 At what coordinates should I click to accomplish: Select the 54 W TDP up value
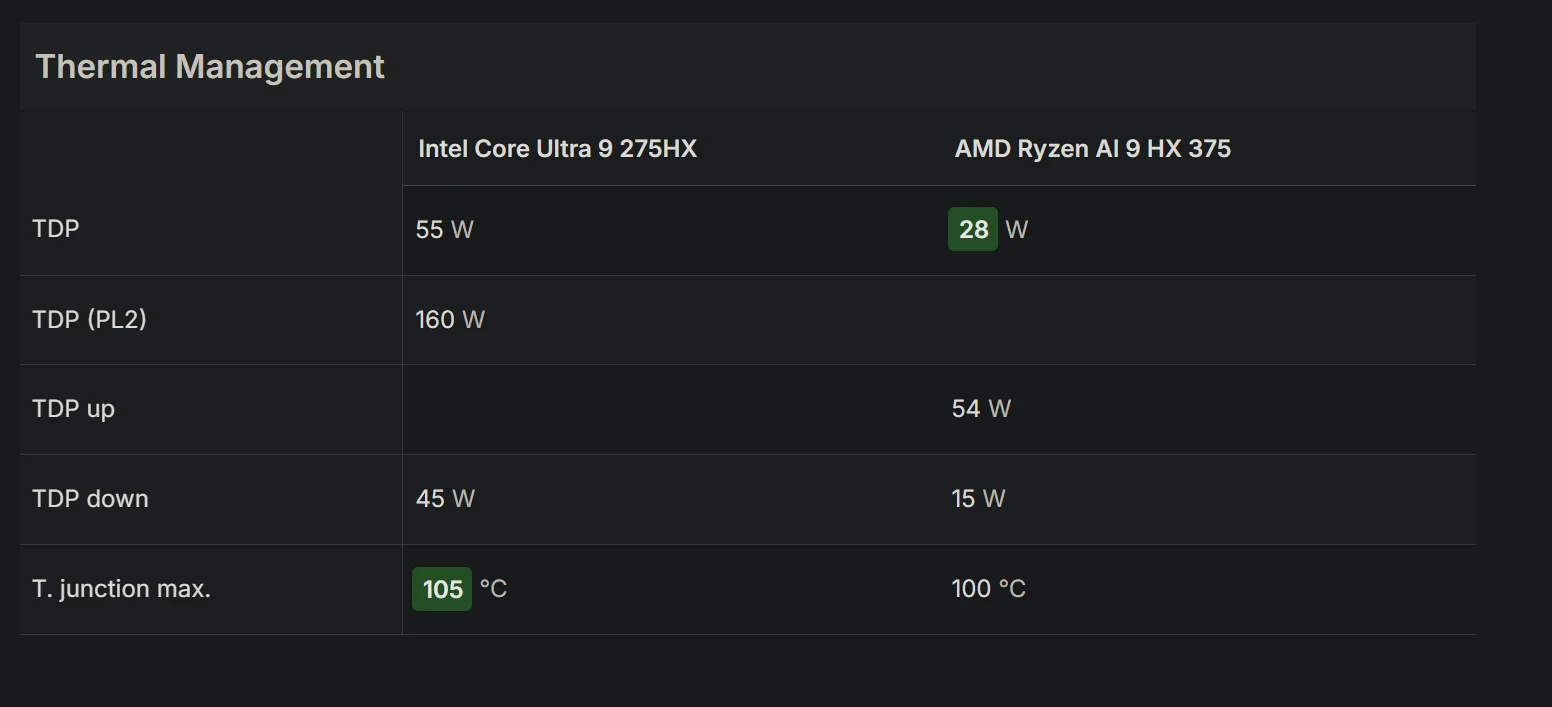pyautogui.click(x=981, y=409)
